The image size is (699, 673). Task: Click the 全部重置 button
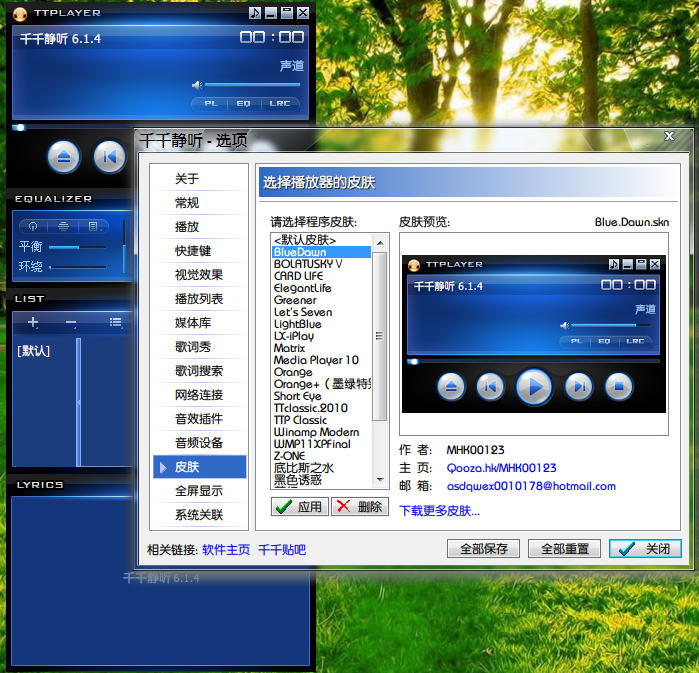coord(564,549)
